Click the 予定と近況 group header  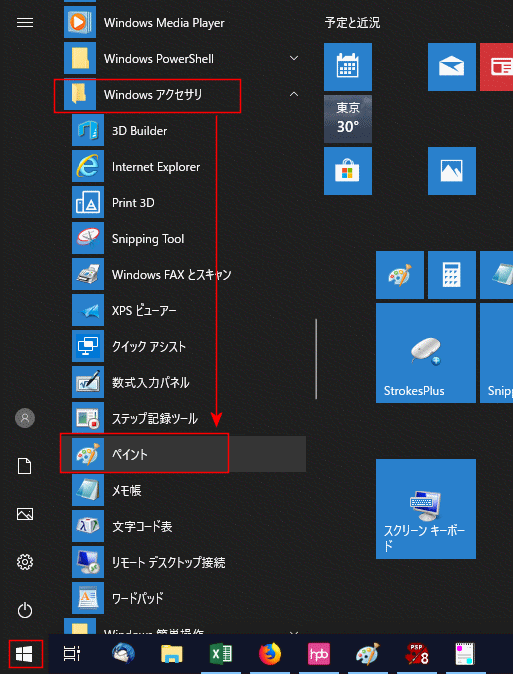[x=352, y=22]
